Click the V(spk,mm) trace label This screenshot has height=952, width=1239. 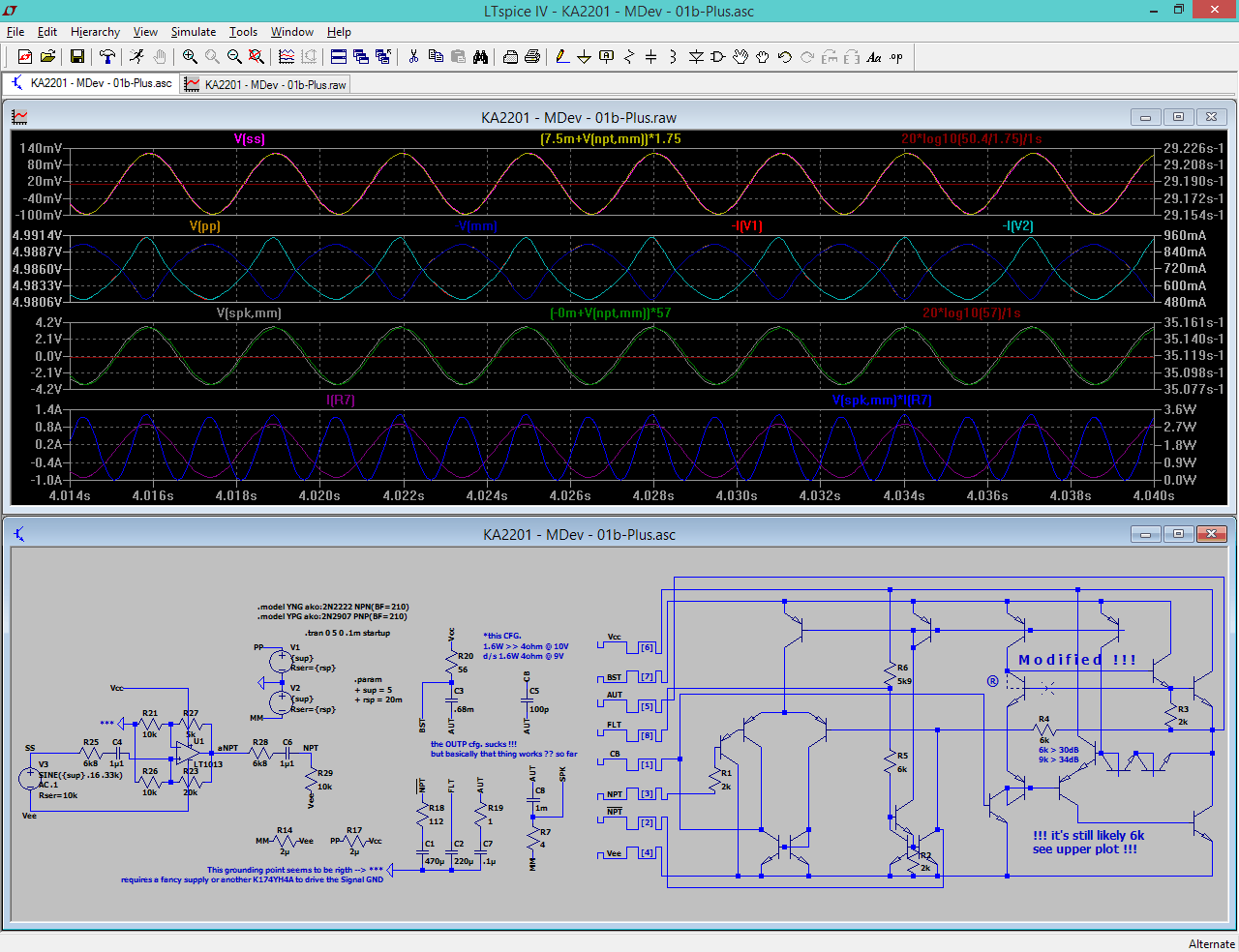249,312
